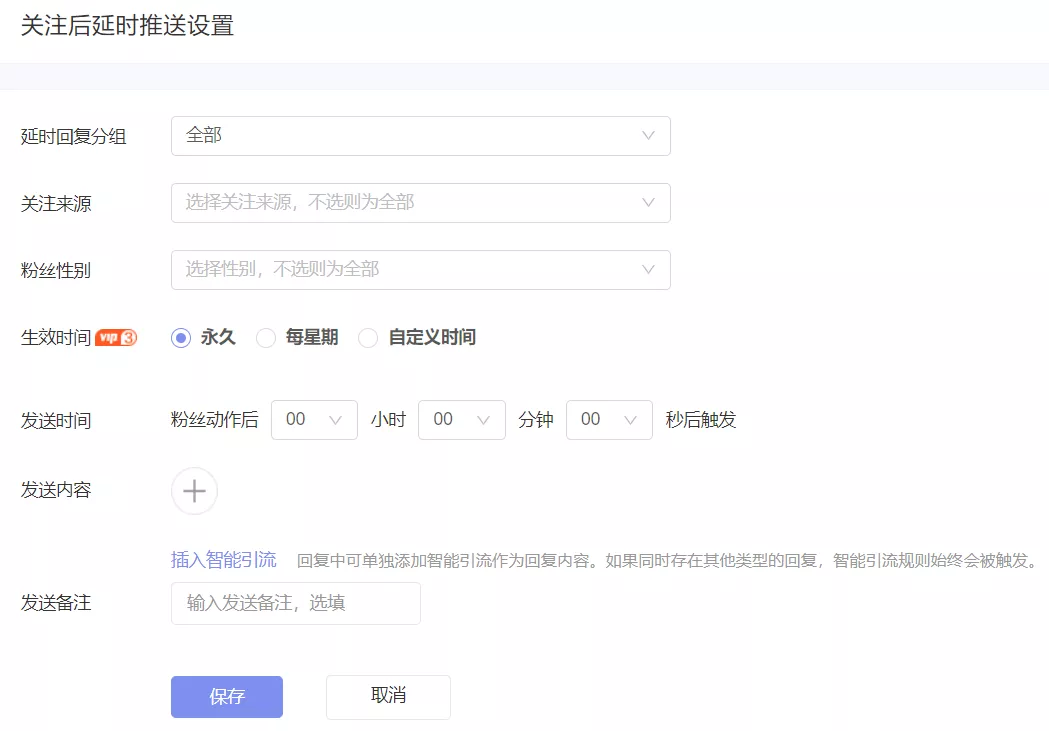Select the 永久 radio option
The width and height of the screenshot is (1049, 731).
(179, 337)
